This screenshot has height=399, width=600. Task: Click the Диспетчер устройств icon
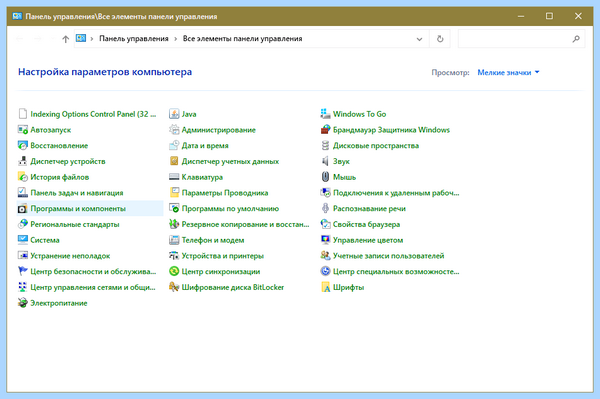pos(23,161)
